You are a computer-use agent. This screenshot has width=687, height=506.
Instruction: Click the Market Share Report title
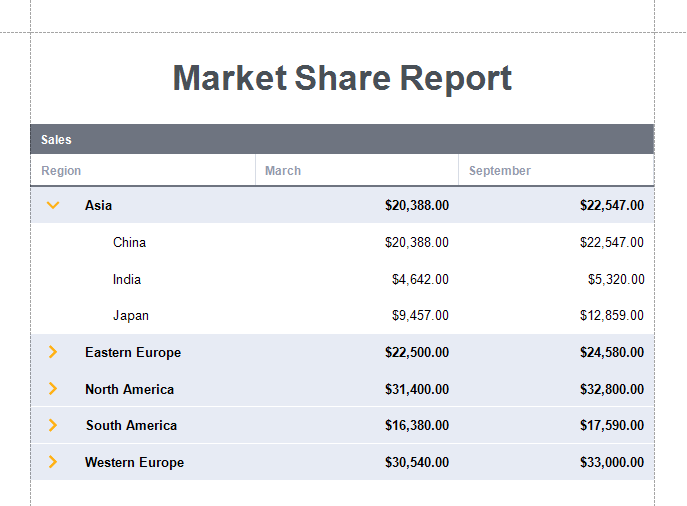tap(342, 78)
